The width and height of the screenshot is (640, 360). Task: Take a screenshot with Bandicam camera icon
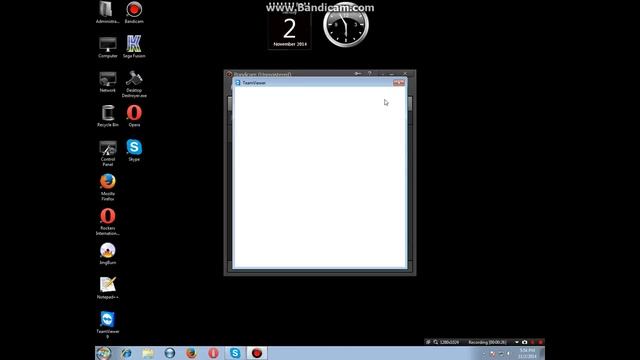[x=524, y=342]
